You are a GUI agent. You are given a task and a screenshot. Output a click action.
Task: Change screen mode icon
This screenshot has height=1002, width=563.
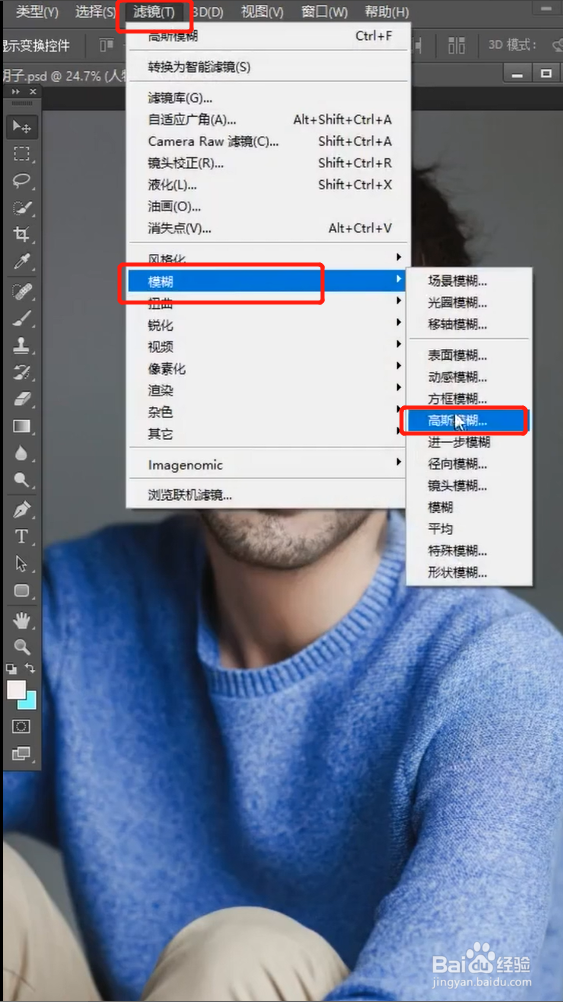tap(22, 753)
